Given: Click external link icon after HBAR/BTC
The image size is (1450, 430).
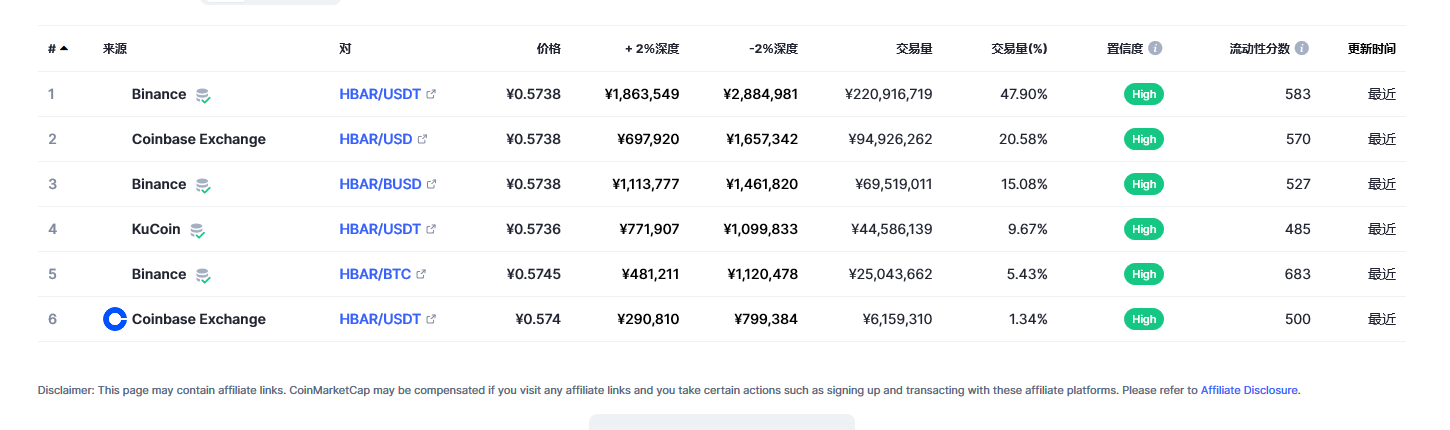Looking at the screenshot, I should 421,274.
